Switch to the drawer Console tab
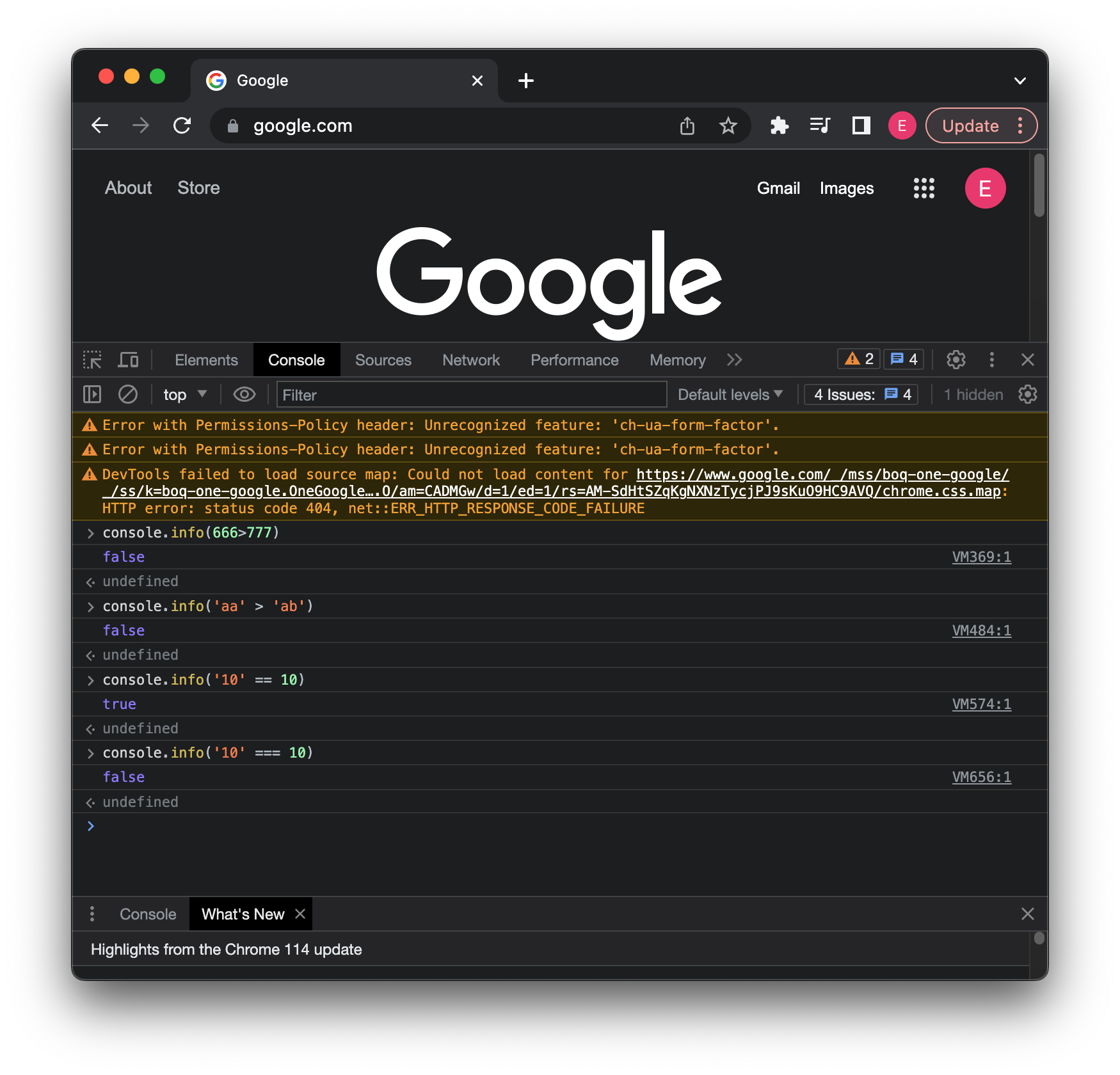 click(x=147, y=914)
